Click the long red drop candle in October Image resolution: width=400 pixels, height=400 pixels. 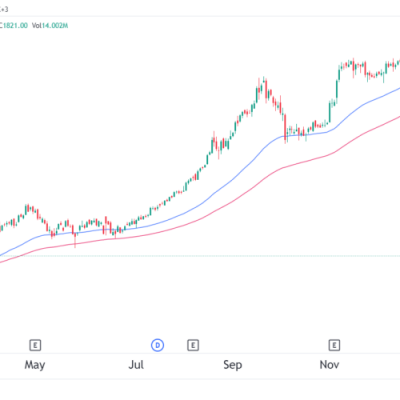(x=286, y=128)
